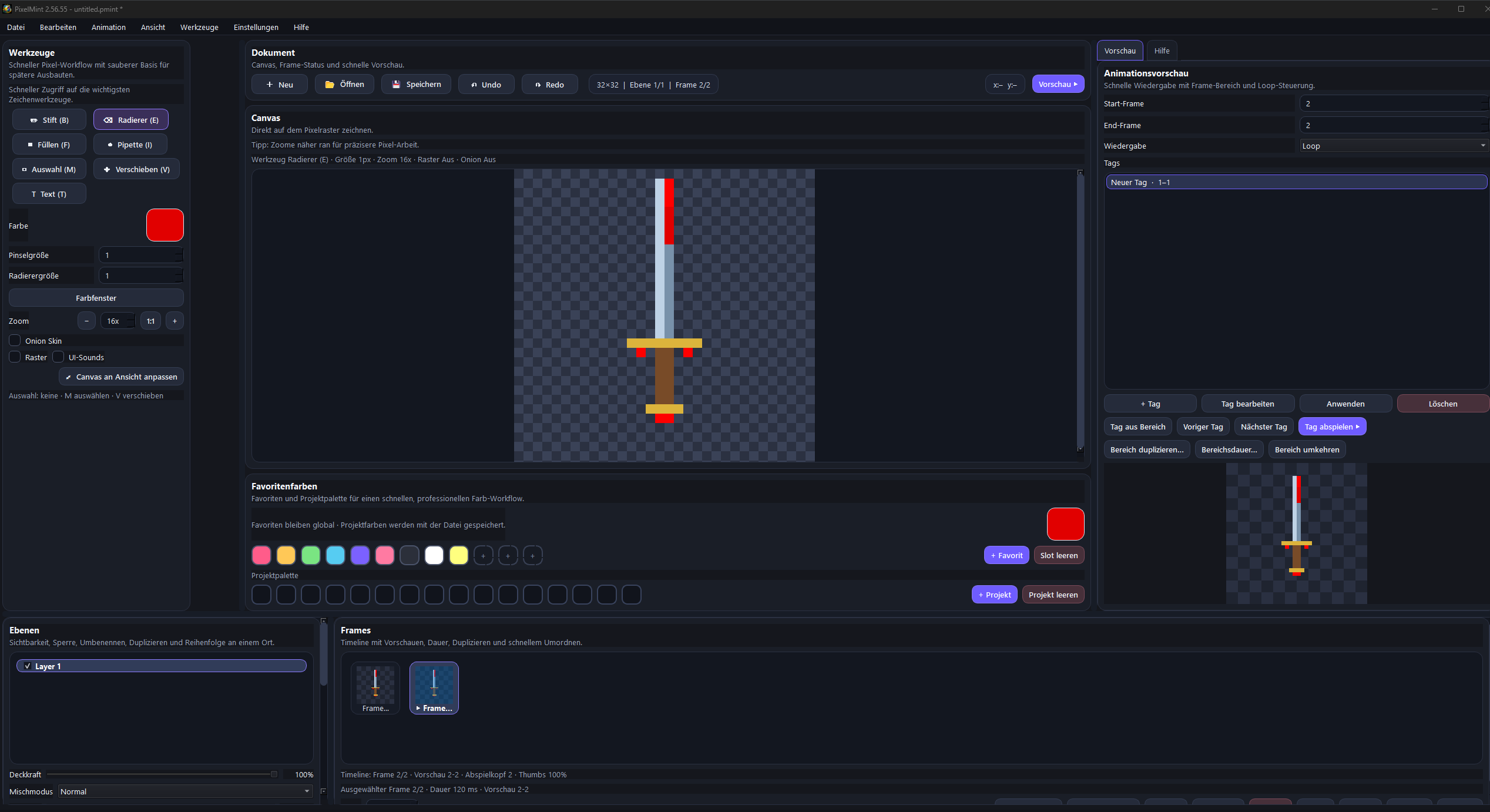This screenshot has width=1490, height=812.
Task: Activate the Auswahl selection tool
Action: point(49,169)
